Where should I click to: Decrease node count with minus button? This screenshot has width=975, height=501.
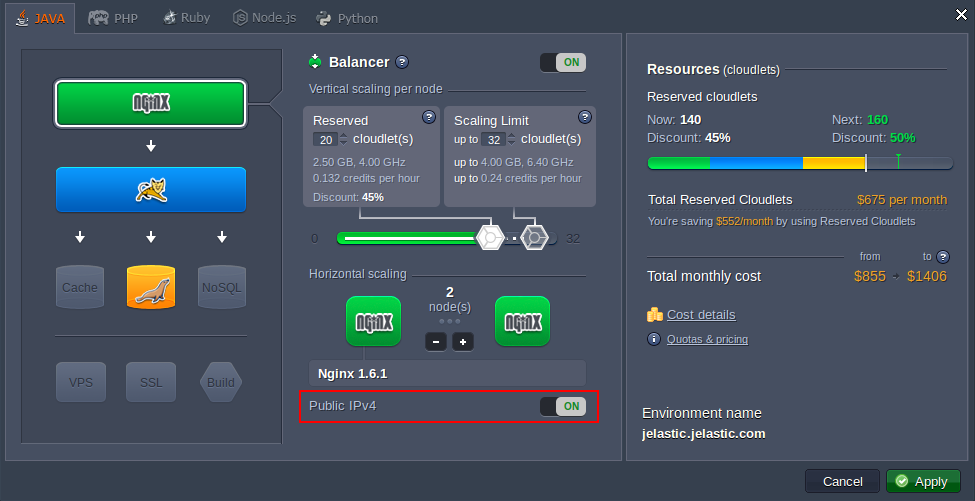click(436, 341)
